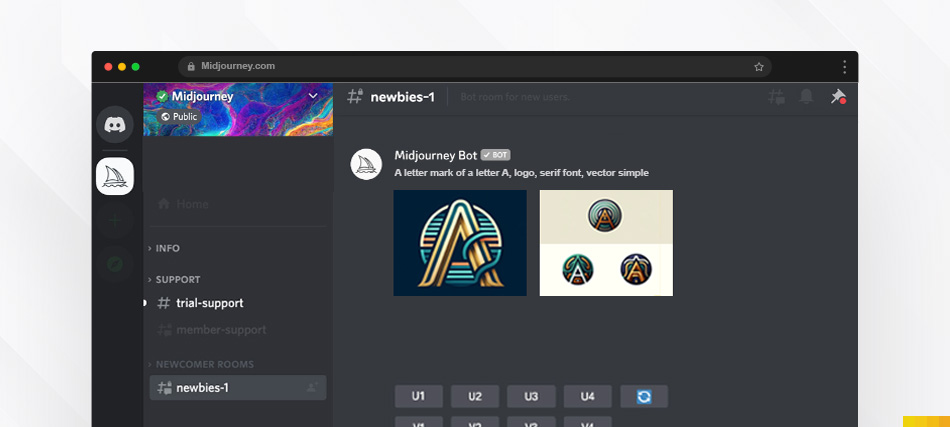Image resolution: width=950 pixels, height=427 pixels.
Task: Select the newbies-1 channel
Action: click(238, 388)
